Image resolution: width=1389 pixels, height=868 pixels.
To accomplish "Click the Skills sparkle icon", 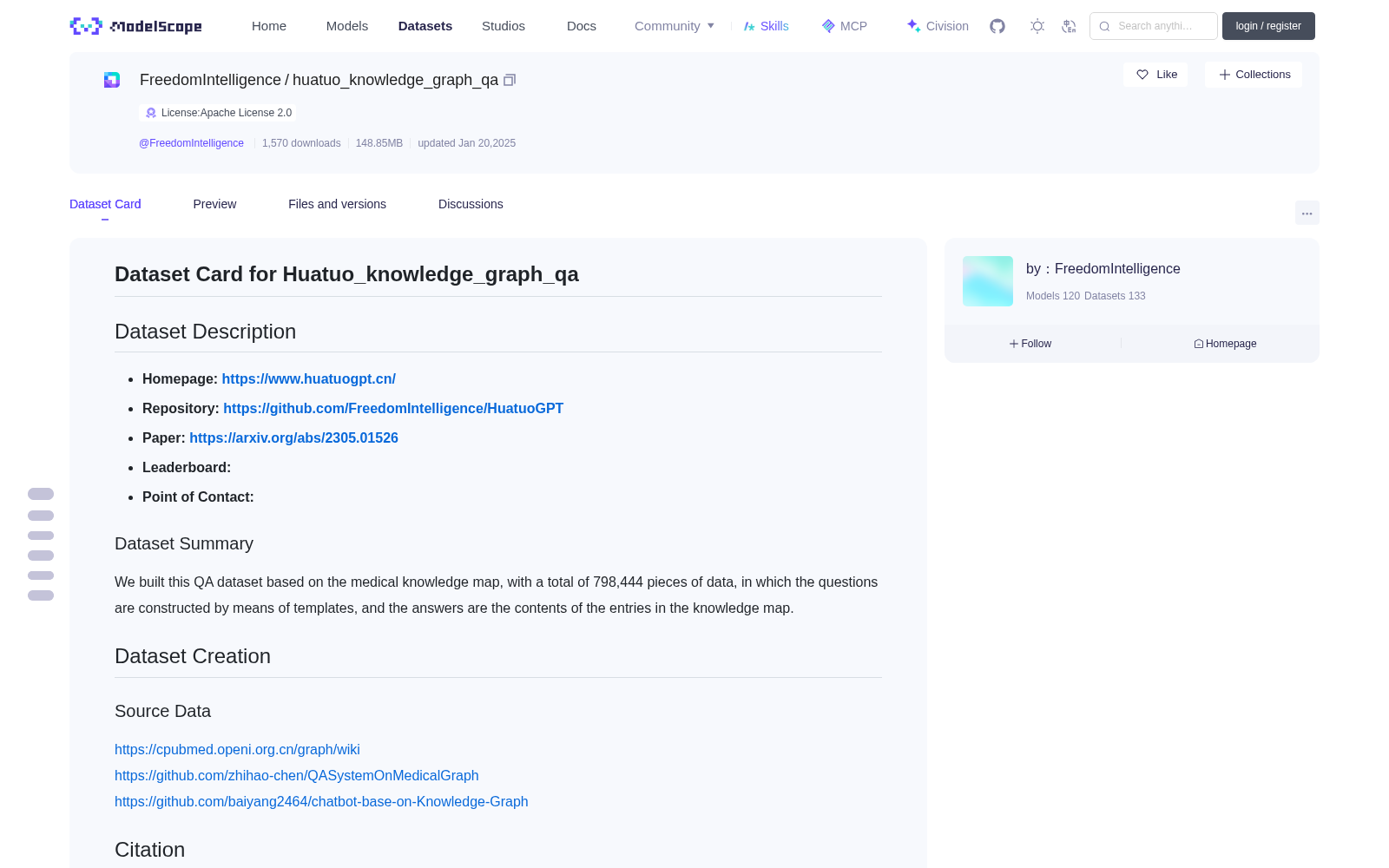I will point(749,26).
